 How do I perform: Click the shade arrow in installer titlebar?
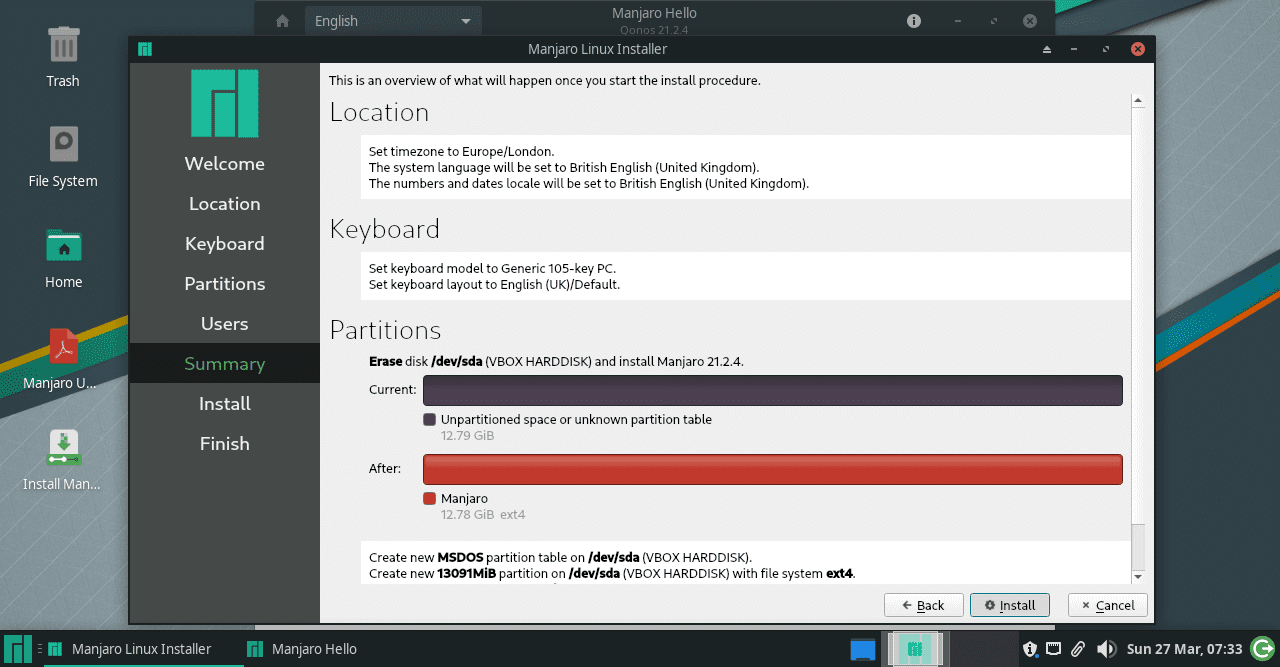point(1047,49)
